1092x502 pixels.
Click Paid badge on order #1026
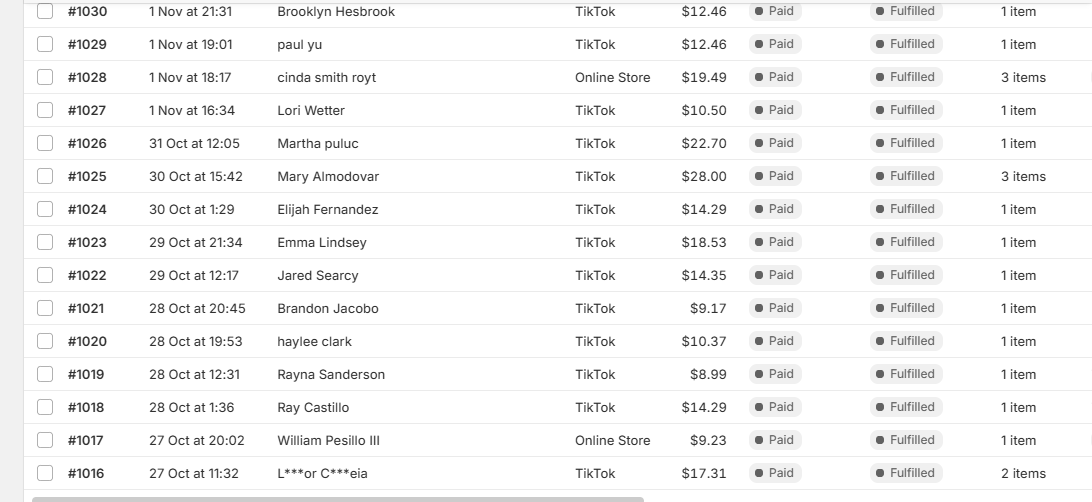pos(775,143)
